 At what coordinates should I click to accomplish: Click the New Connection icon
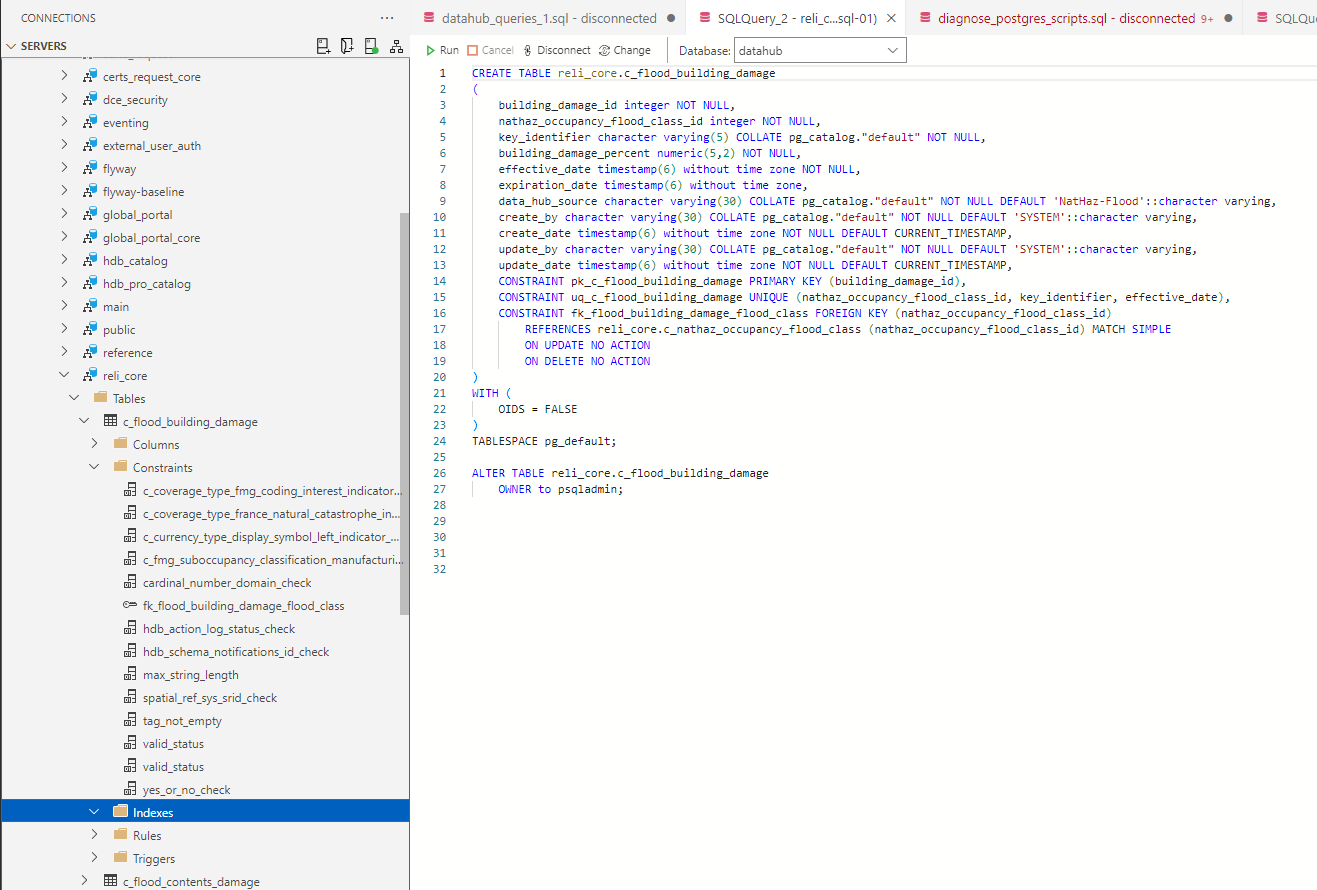322,45
